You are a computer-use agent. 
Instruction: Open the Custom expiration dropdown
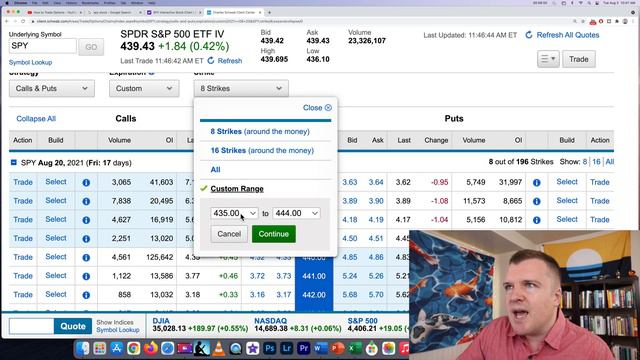point(144,89)
